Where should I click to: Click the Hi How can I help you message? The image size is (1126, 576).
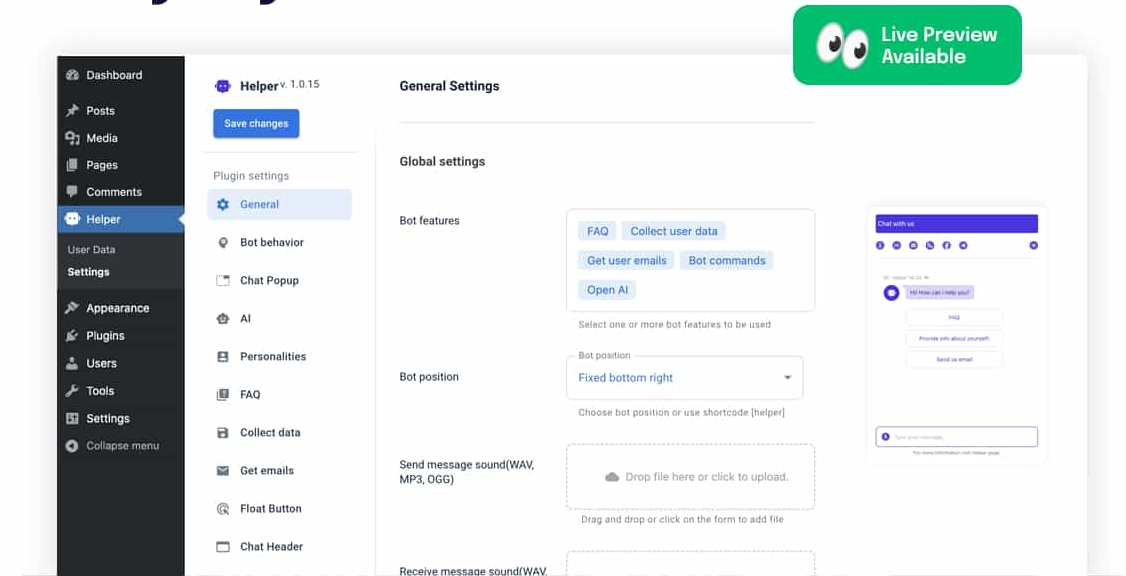click(x=939, y=293)
